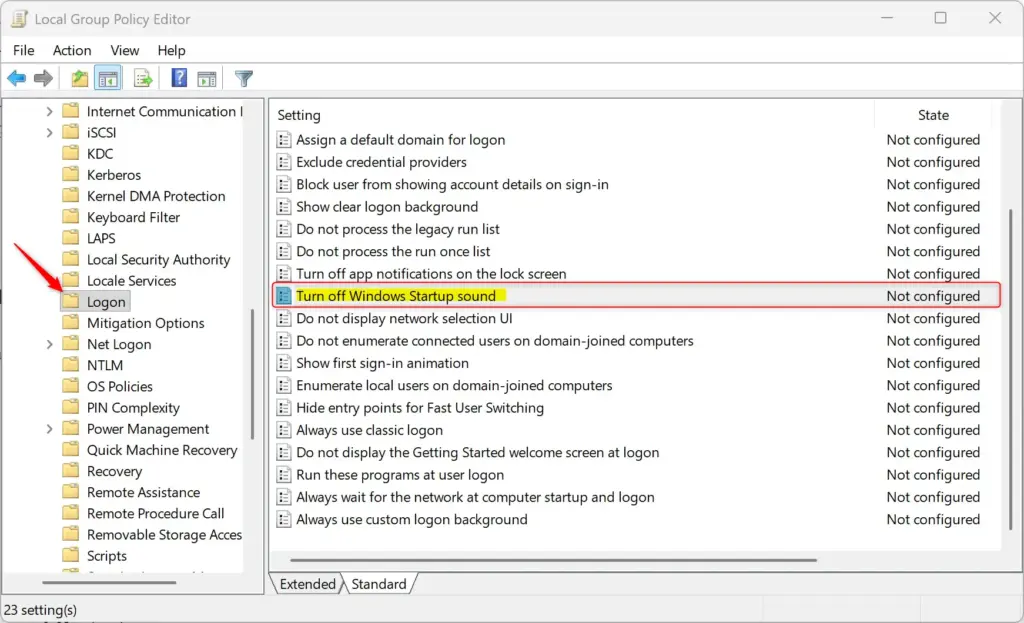The width and height of the screenshot is (1024, 623).
Task: Click the folder icon next to Recovery
Action: (71, 471)
